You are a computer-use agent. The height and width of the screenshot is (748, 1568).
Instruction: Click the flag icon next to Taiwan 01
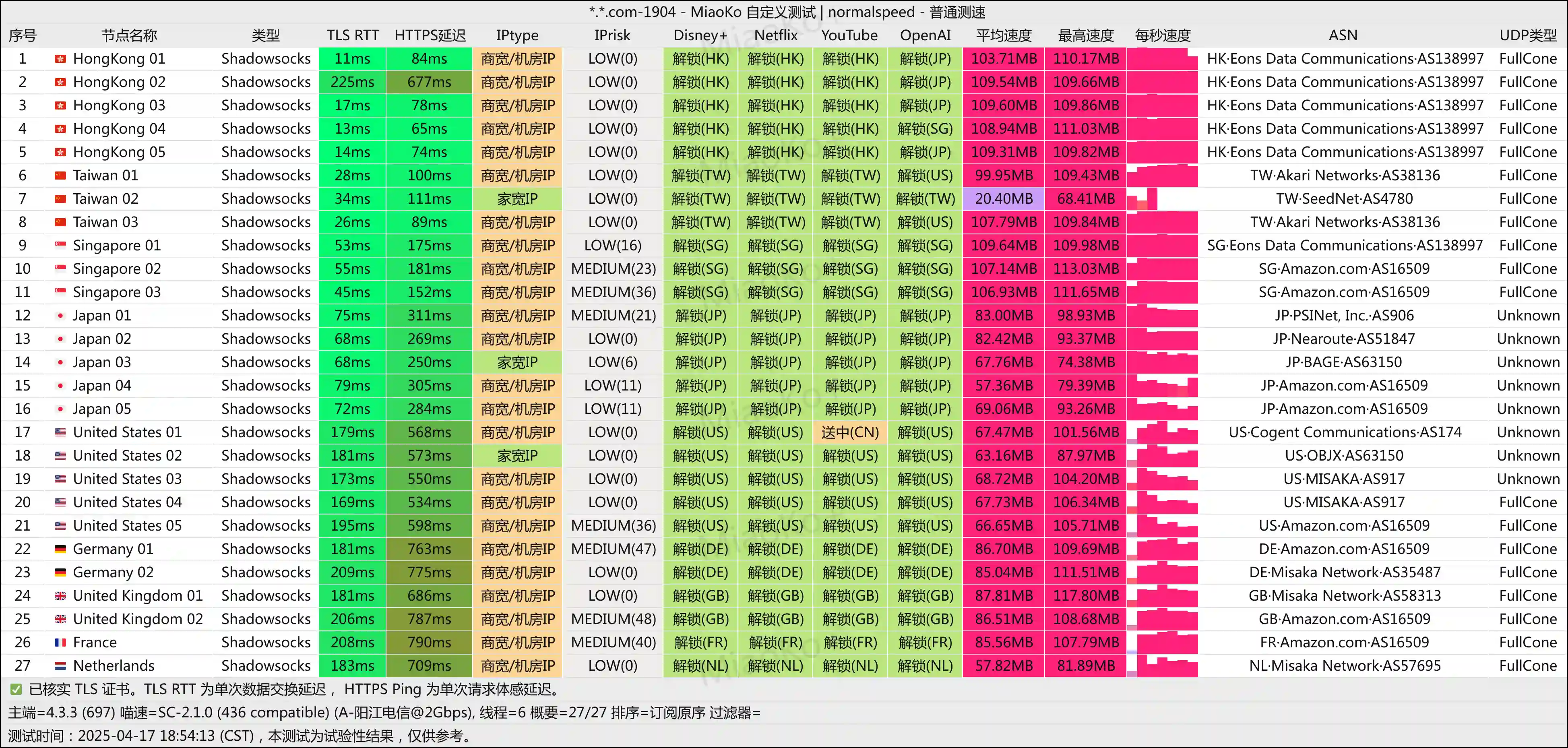pos(60,175)
